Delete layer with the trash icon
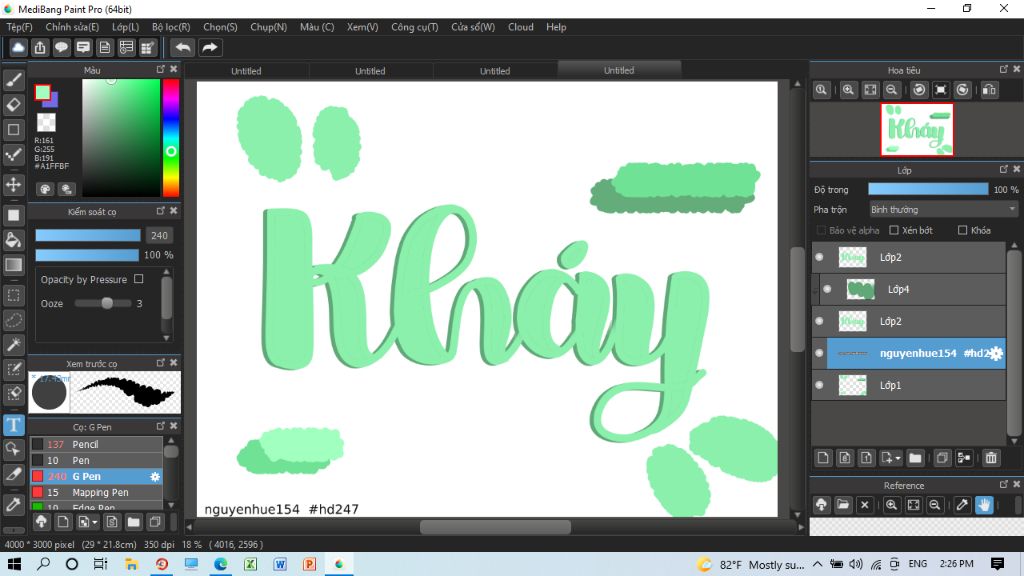Screen dimensions: 1024x576 pos(991,458)
